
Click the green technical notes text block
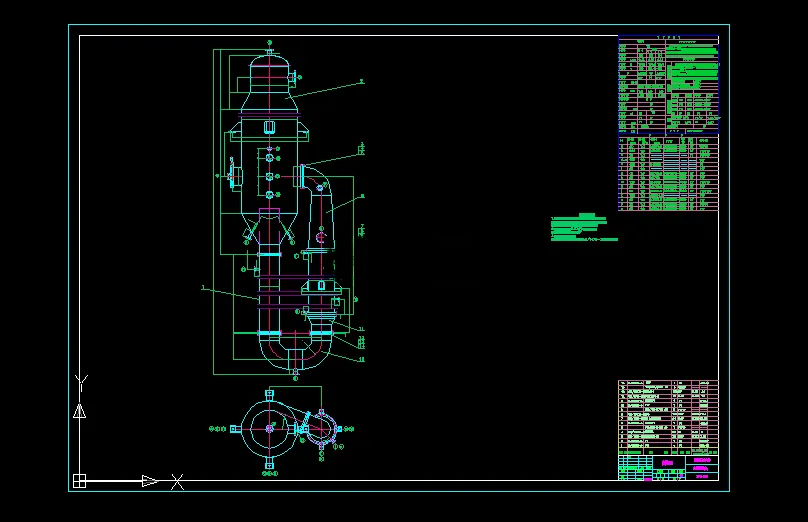583,227
